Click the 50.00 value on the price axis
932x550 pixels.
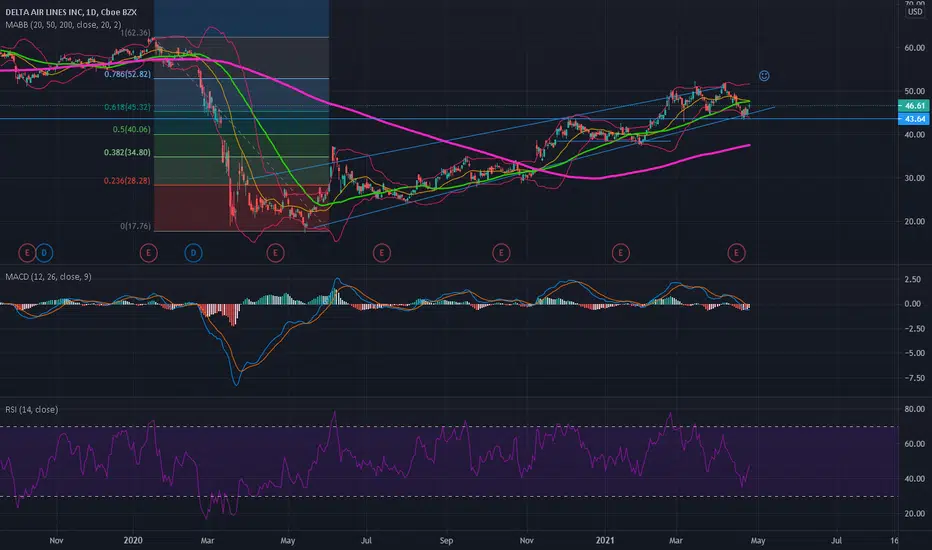click(915, 91)
